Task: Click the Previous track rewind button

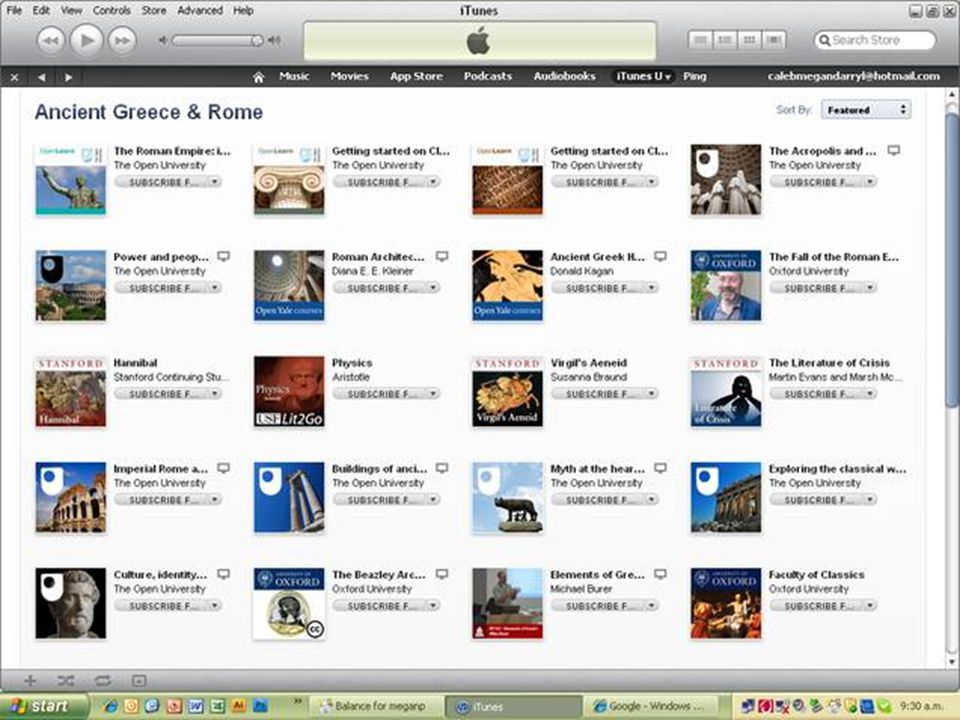Action: click(x=51, y=40)
